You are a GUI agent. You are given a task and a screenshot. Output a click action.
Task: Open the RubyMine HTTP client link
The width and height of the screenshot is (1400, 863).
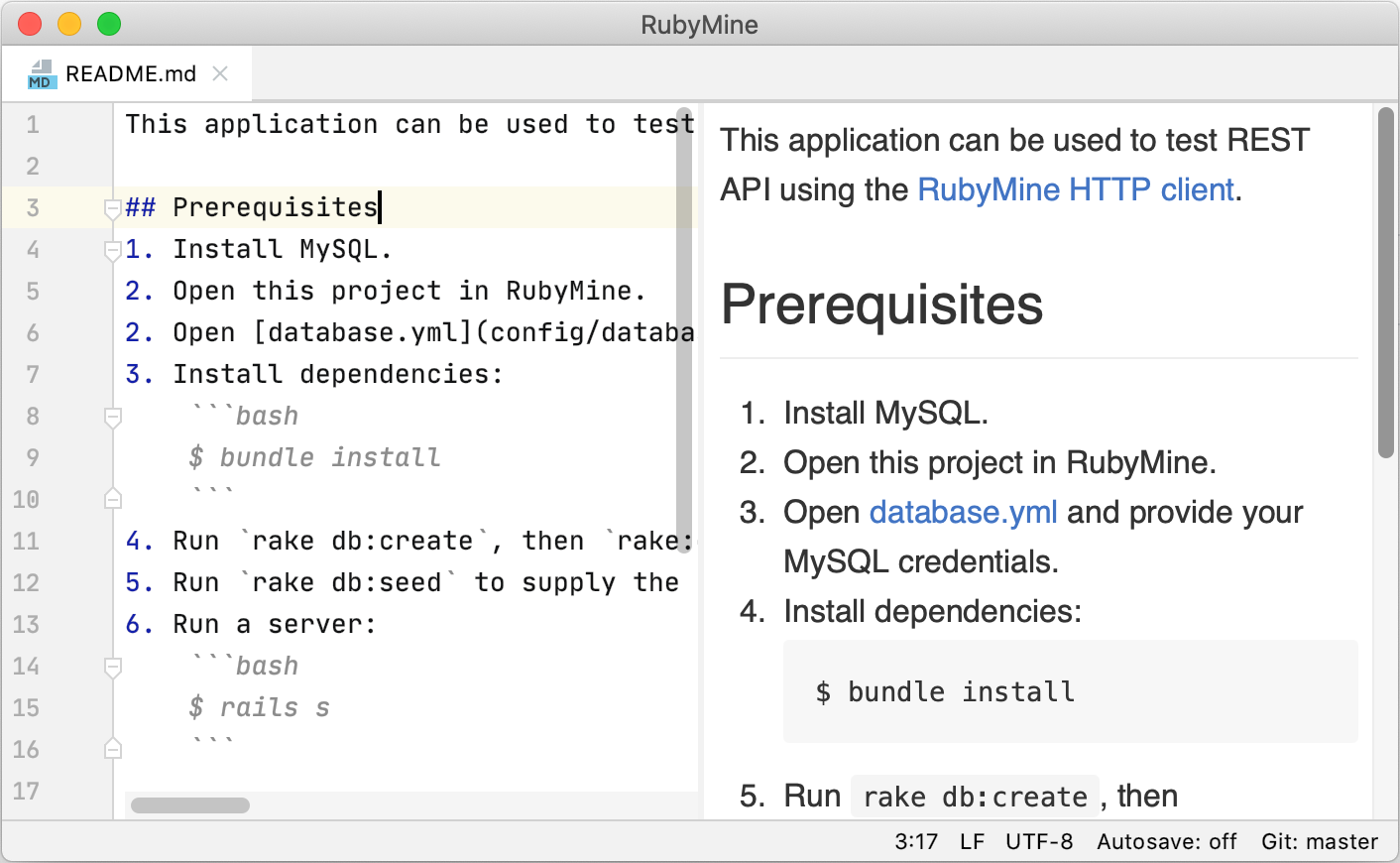pos(1075,189)
